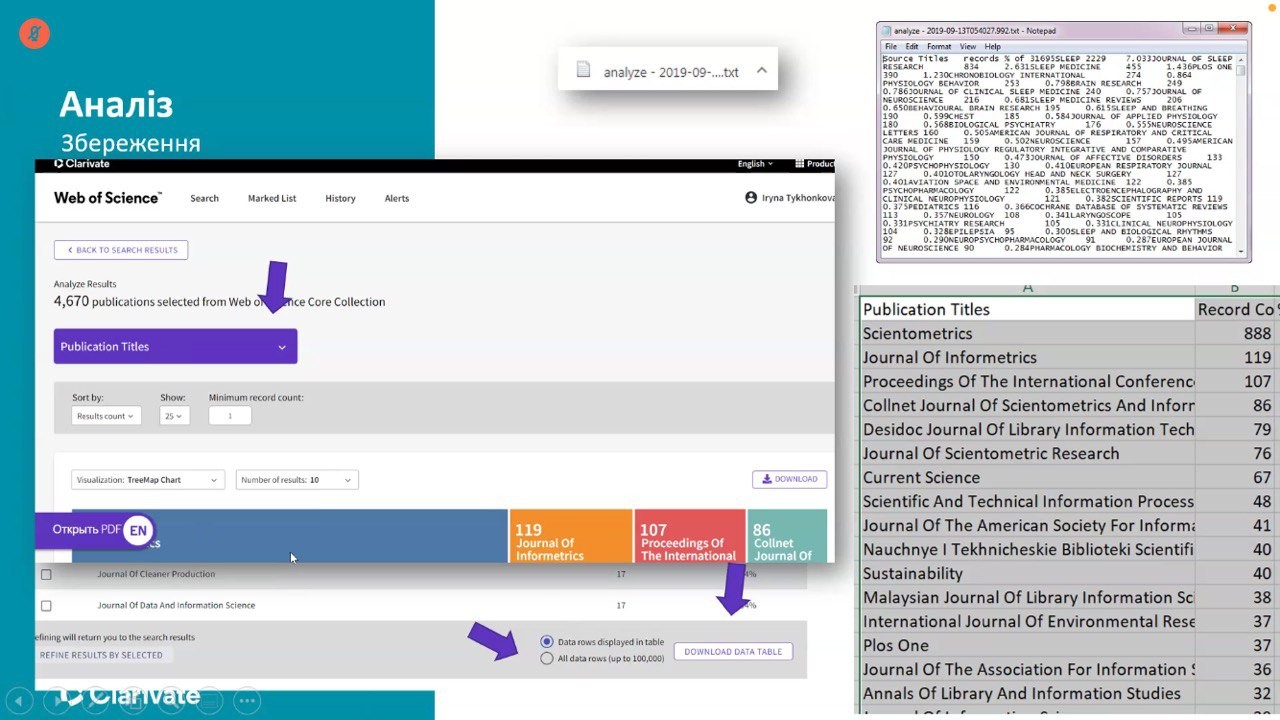Image resolution: width=1280 pixels, height=720 pixels.
Task: Click the Download chart button
Action: (789, 479)
